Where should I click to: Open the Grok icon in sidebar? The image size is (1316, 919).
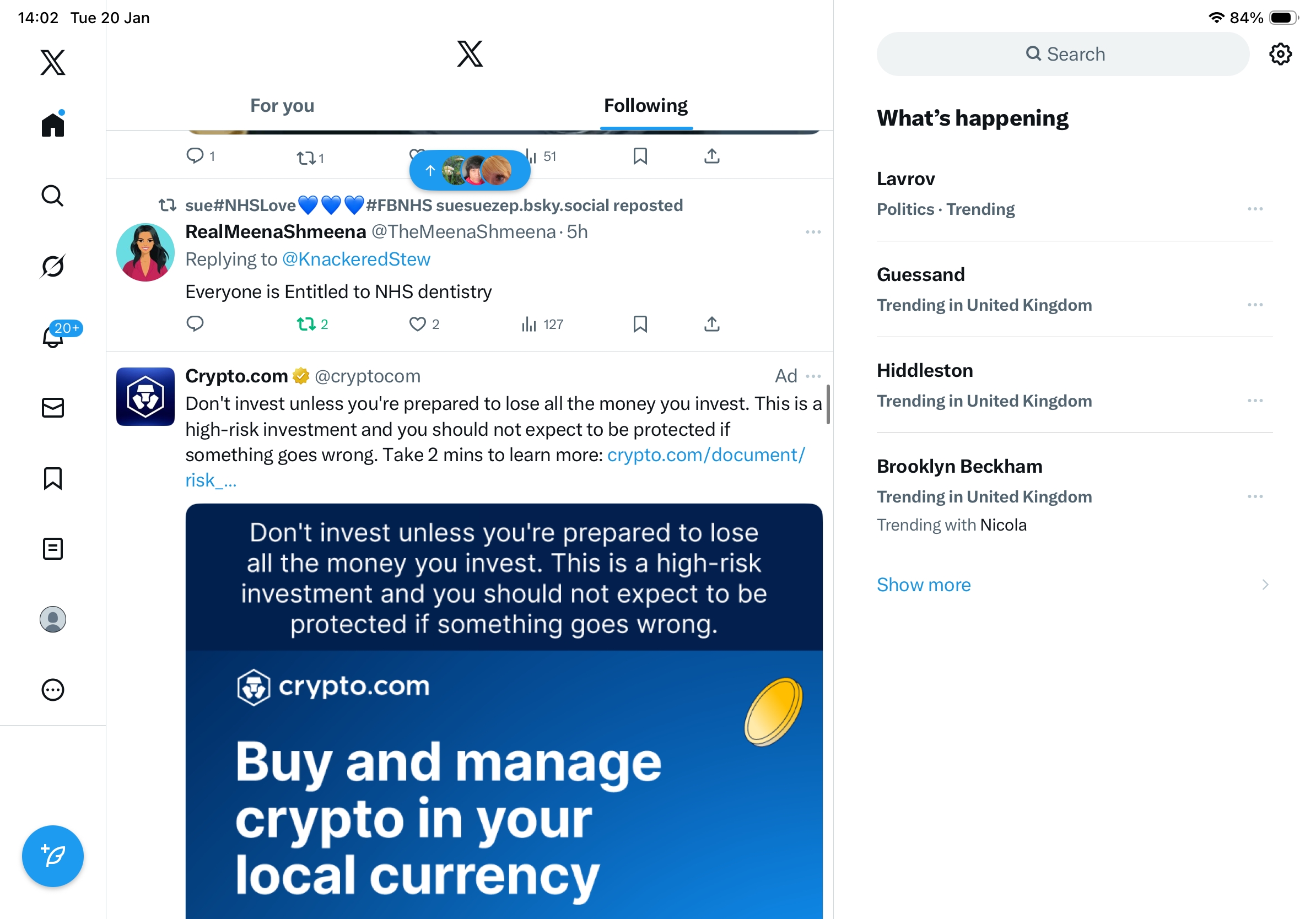point(53,266)
